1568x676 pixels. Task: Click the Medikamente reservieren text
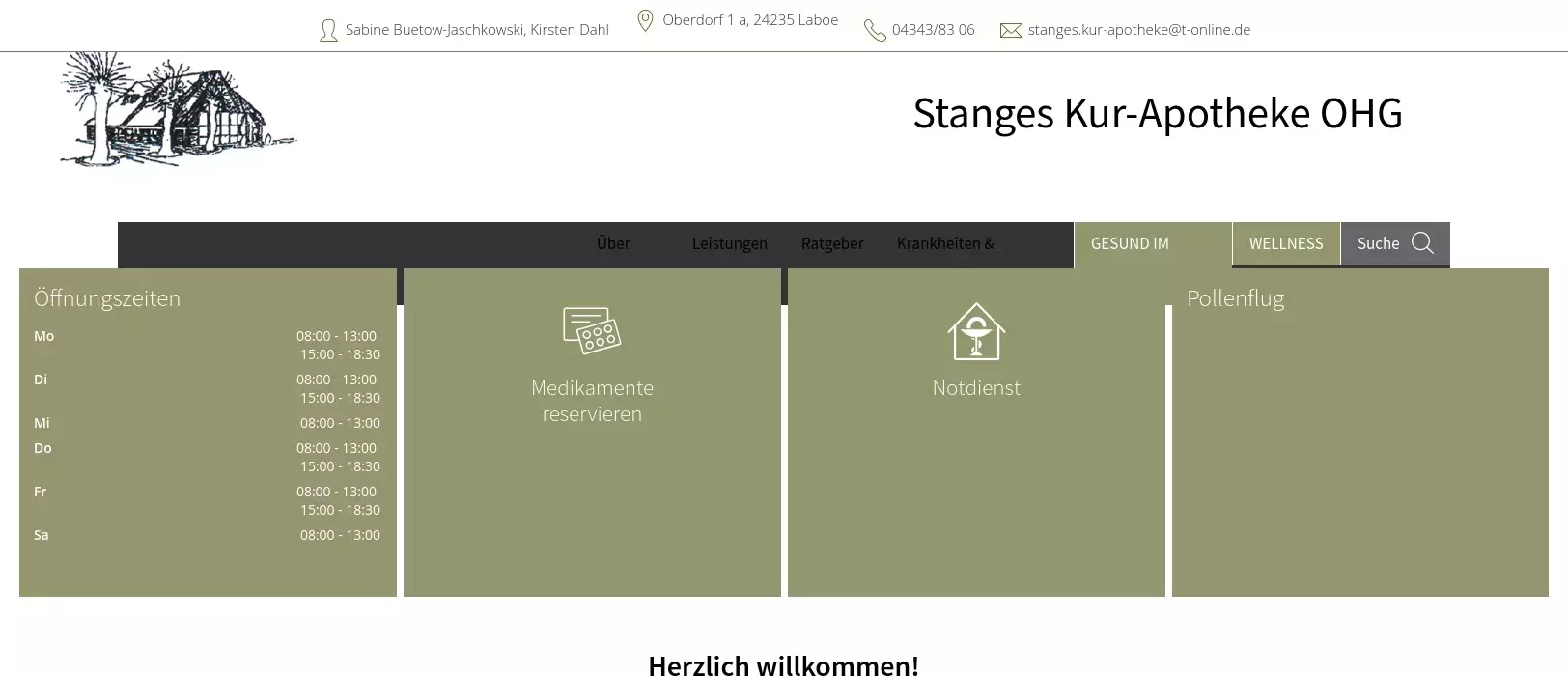592,401
